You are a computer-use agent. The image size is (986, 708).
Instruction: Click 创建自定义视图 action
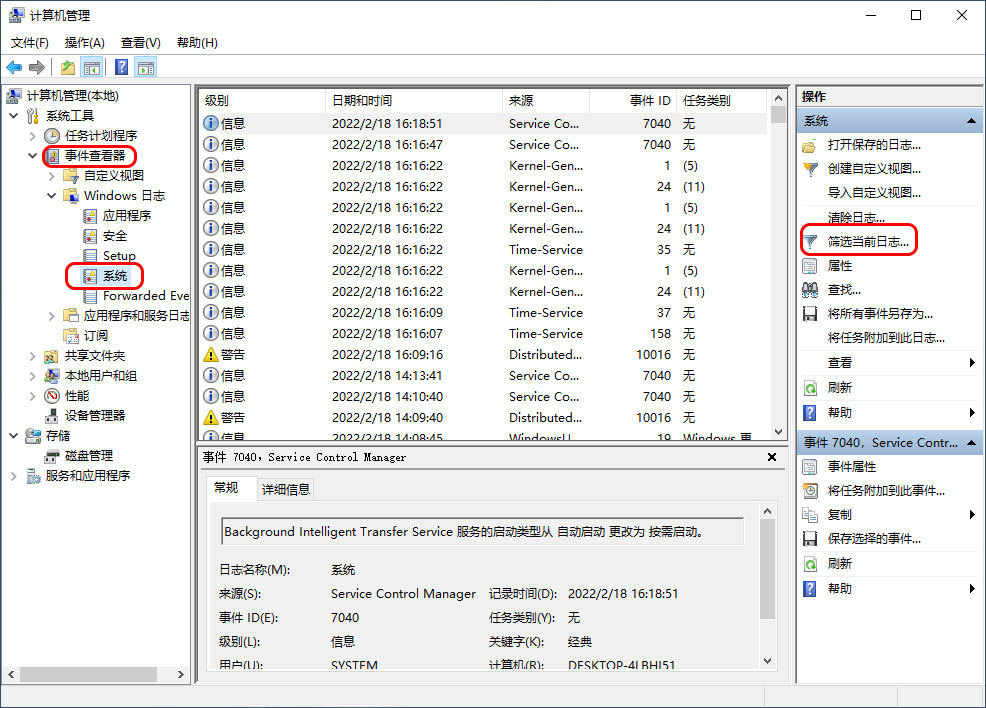pos(874,169)
